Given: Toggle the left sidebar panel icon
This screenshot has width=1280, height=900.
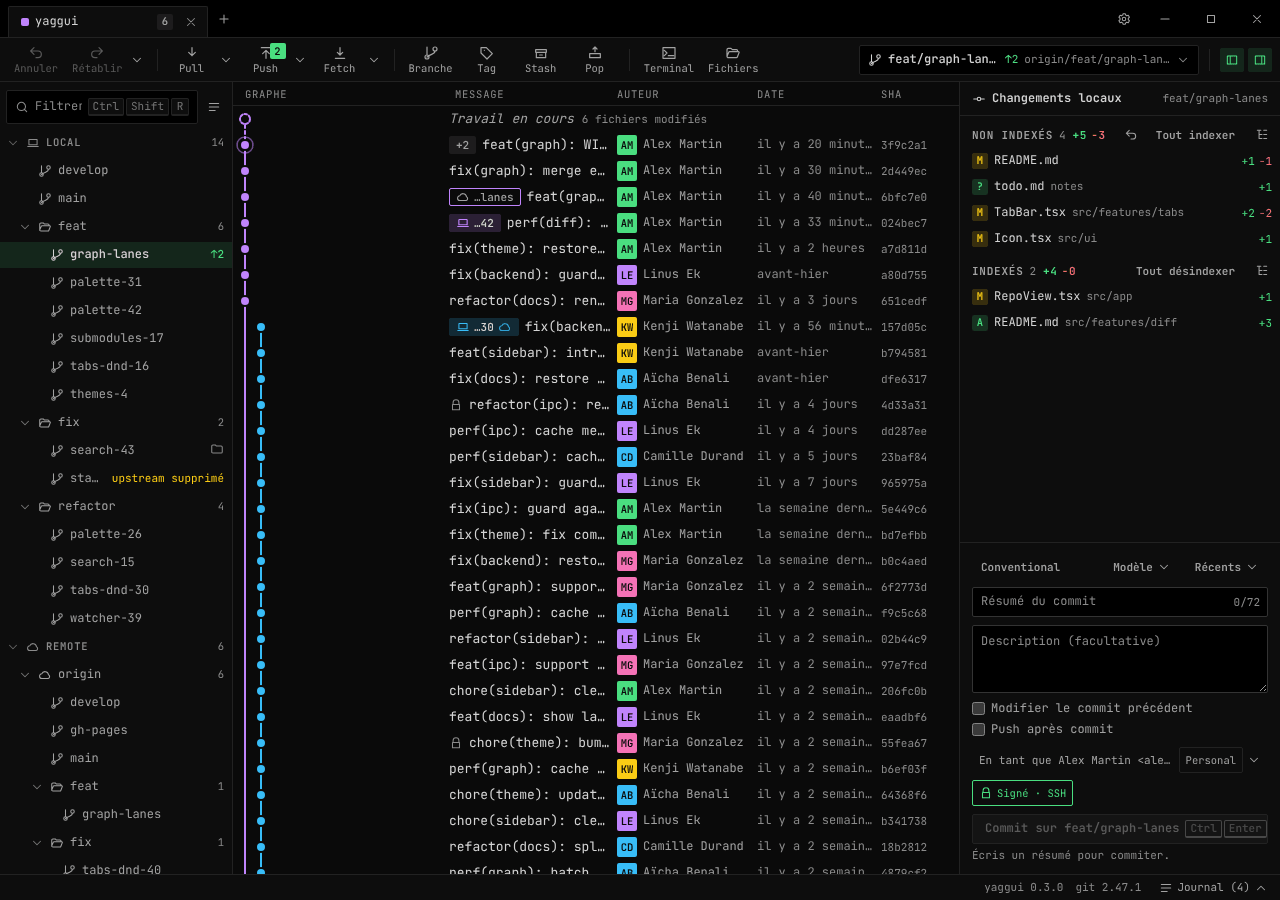Looking at the screenshot, I should coord(1232,60).
